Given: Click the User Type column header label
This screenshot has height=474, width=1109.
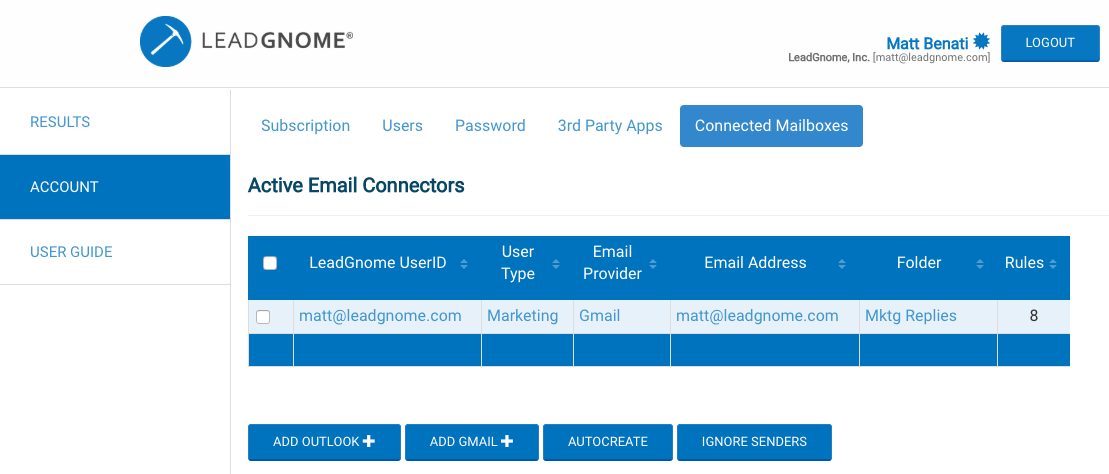Looking at the screenshot, I should 518,262.
